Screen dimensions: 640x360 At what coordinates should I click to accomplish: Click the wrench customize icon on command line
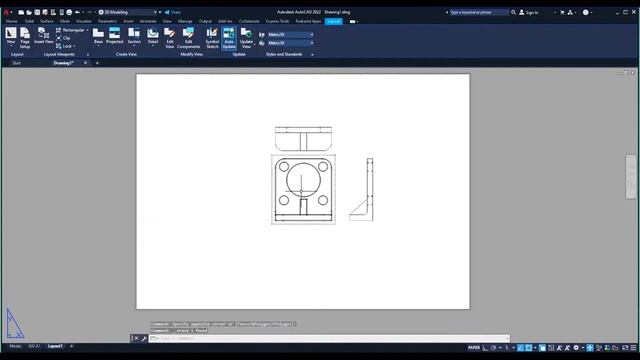click(144, 338)
